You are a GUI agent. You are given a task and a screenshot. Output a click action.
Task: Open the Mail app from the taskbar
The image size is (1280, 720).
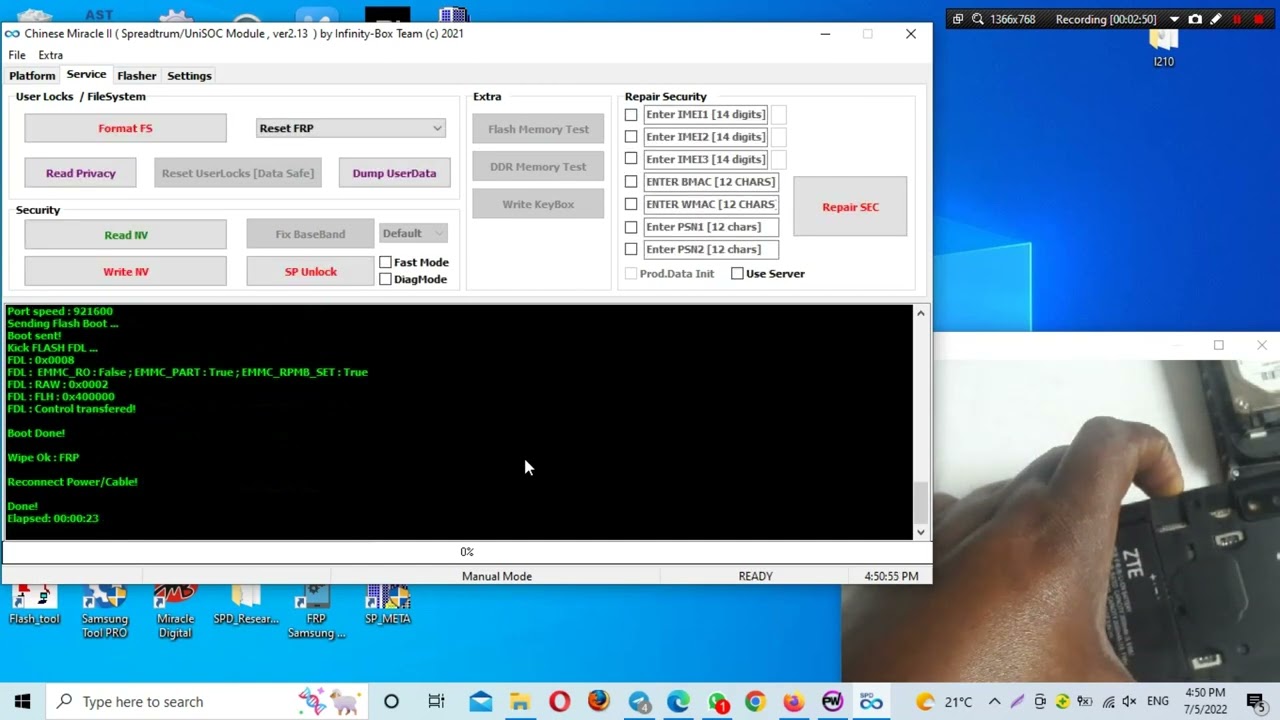[481, 701]
